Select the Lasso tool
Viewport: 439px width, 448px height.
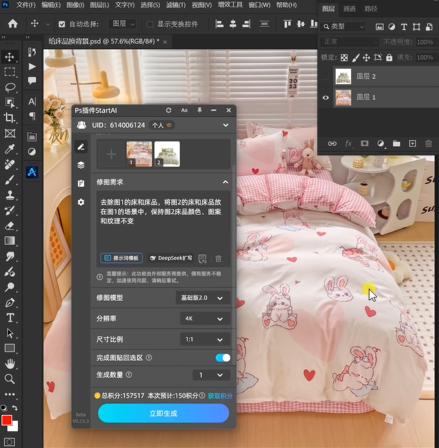(10, 87)
